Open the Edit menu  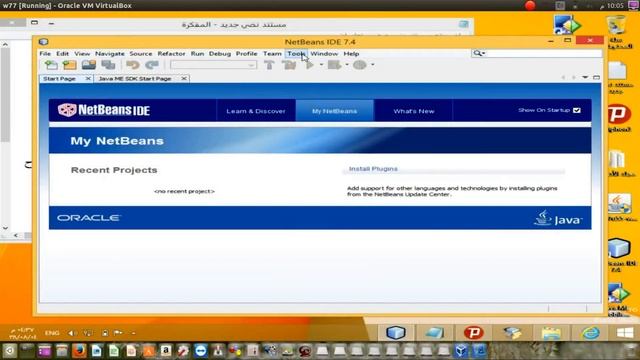[x=62, y=53]
